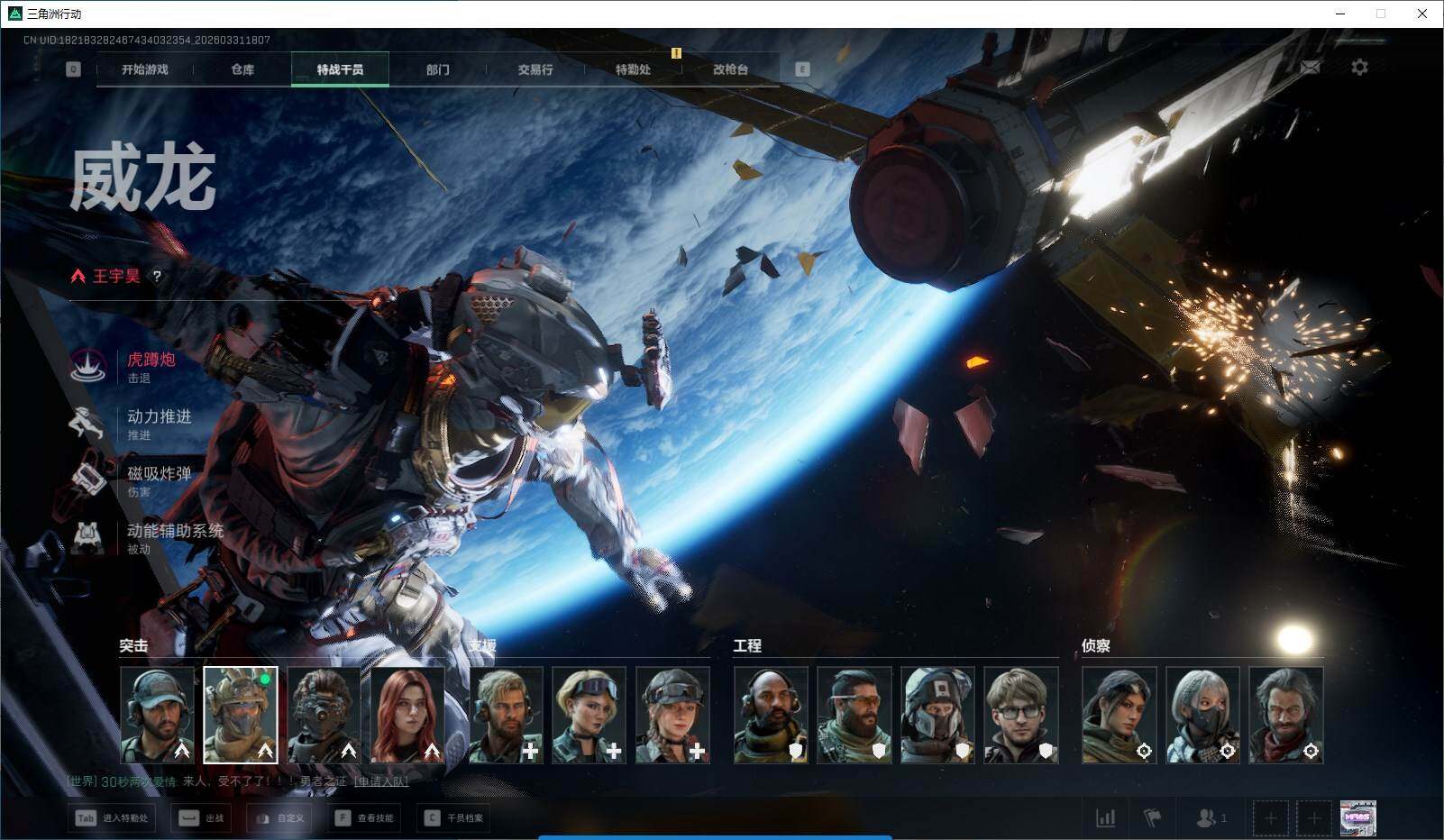Select the gray-bearded Recon operator with scarf

tap(1286, 715)
